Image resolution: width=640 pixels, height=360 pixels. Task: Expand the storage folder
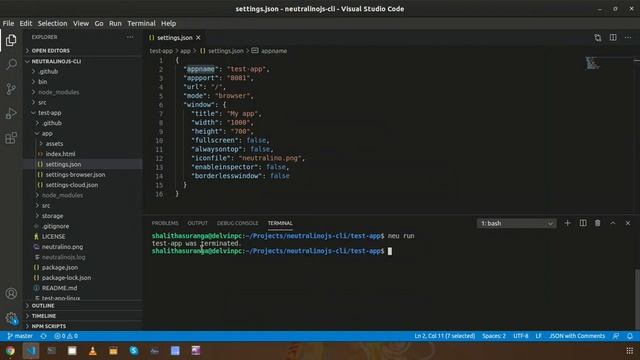click(83, 216)
